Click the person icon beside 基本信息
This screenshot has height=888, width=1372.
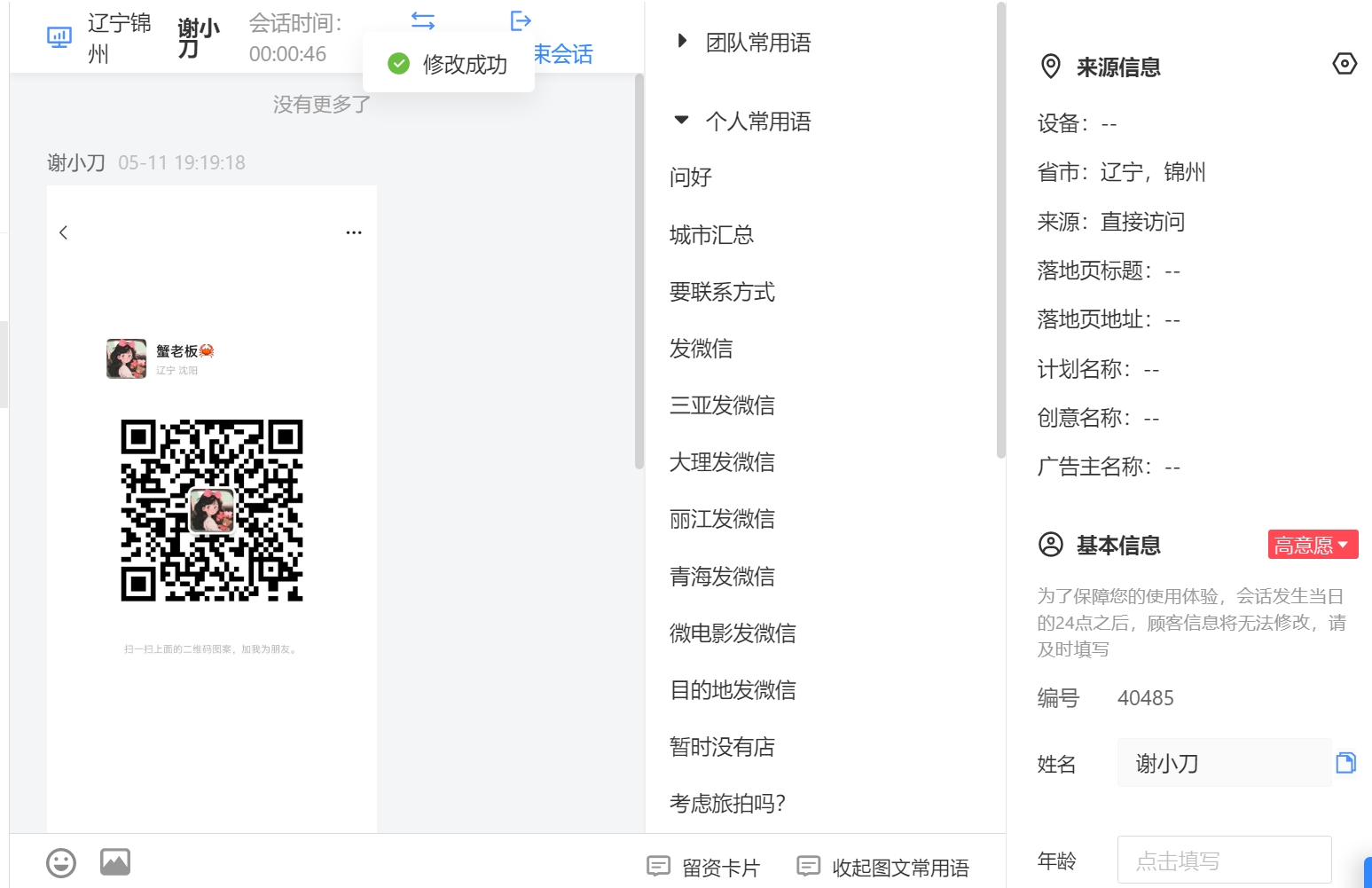tap(1051, 545)
